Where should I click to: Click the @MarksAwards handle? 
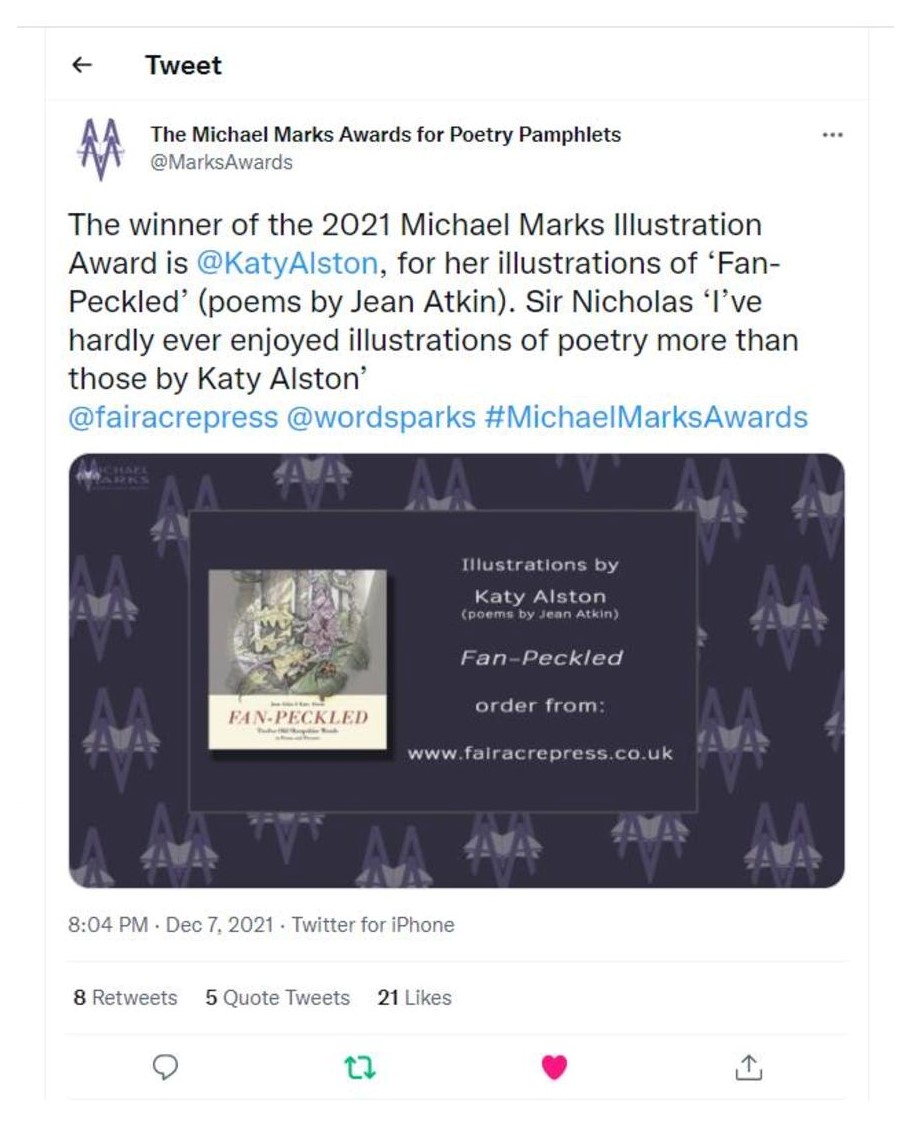(x=221, y=162)
